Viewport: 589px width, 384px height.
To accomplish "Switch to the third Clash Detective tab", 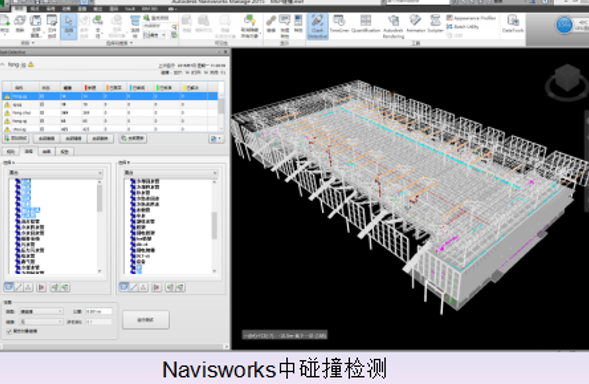I will (47, 151).
